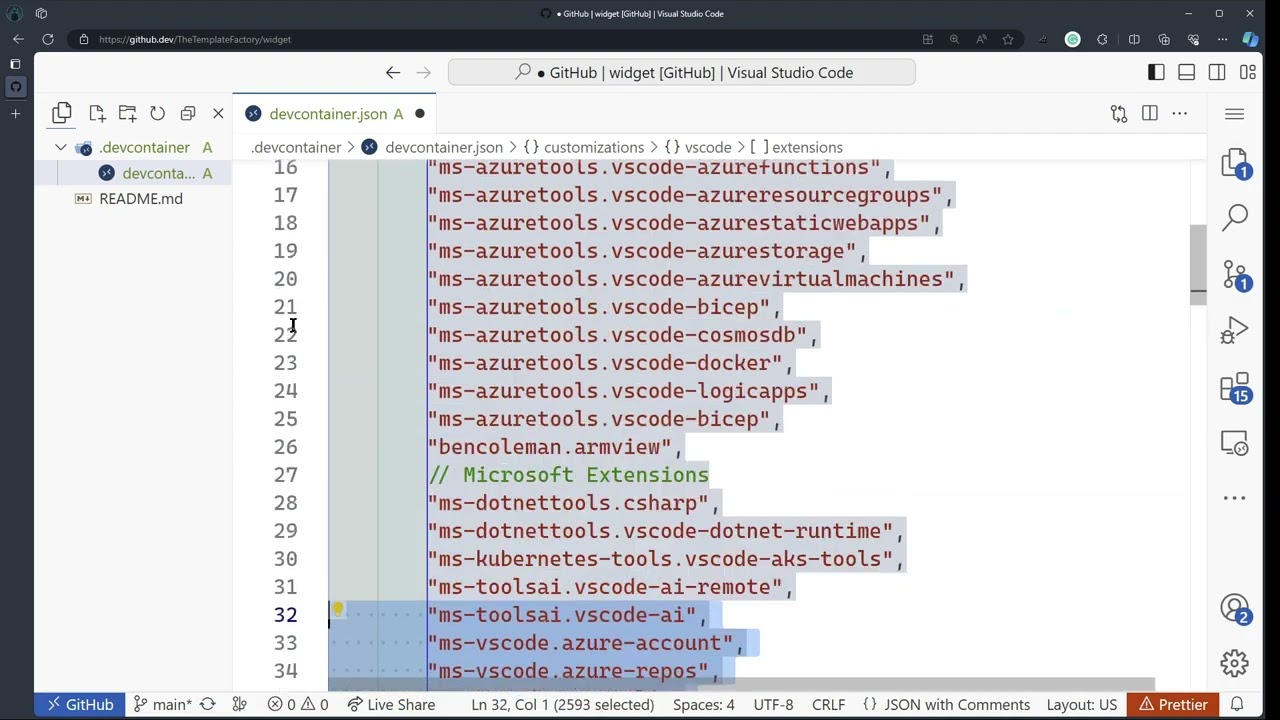This screenshot has height=720, width=1280.
Task: Click the lightbulb code action on line 32
Action: pyautogui.click(x=338, y=608)
